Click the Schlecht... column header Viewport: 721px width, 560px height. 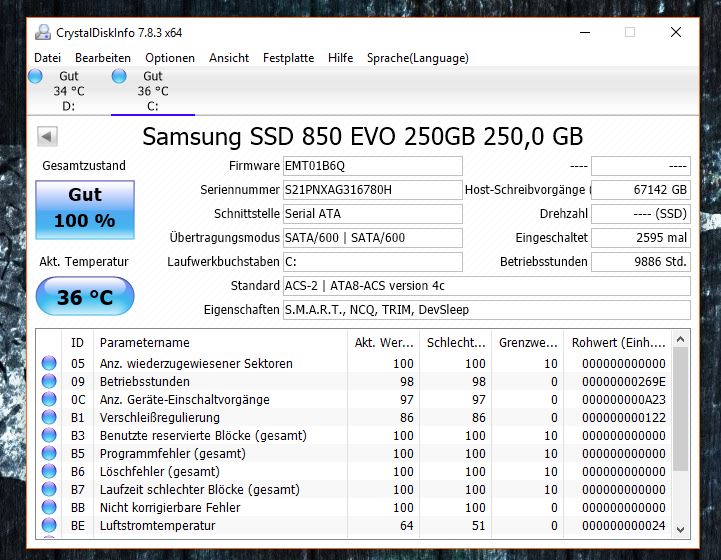pyautogui.click(x=455, y=343)
